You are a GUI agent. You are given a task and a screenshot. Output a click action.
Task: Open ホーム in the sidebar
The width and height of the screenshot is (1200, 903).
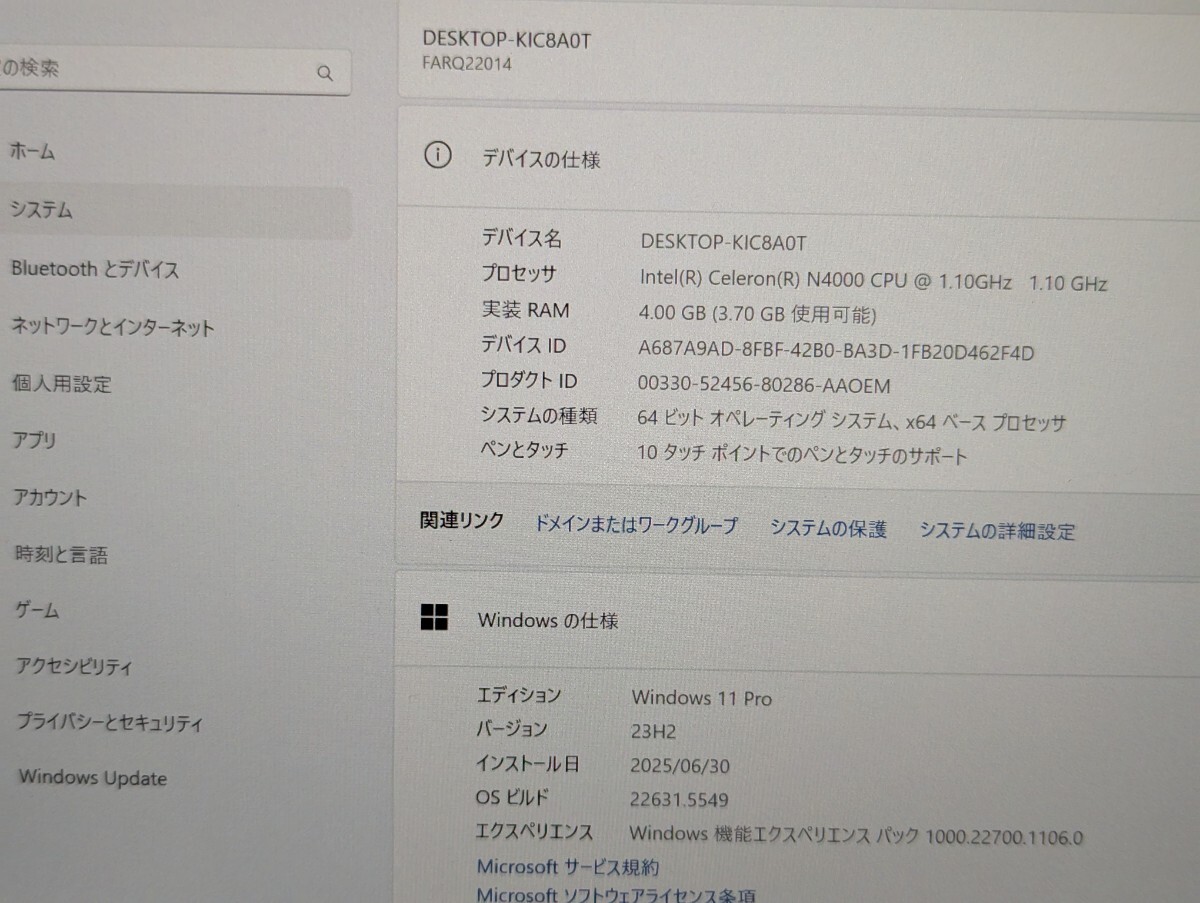click(32, 152)
